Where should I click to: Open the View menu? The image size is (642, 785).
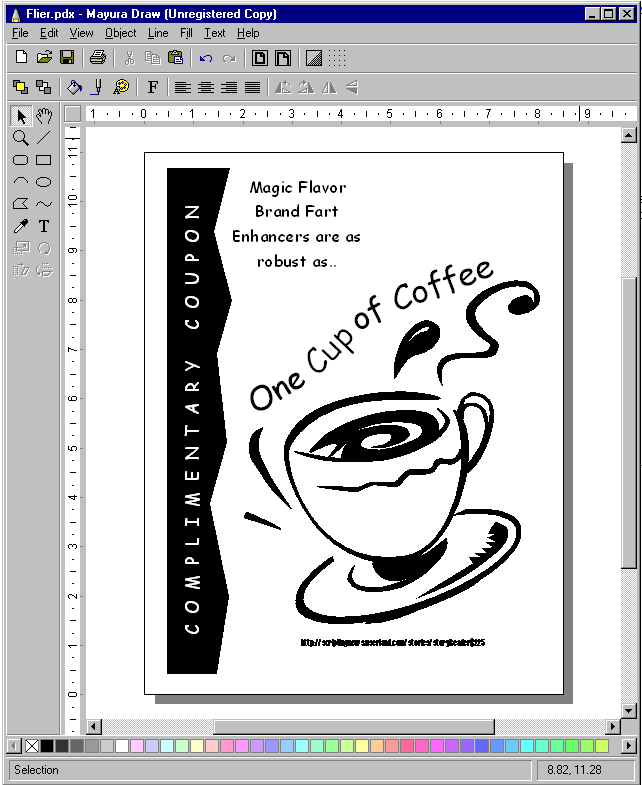(81, 33)
